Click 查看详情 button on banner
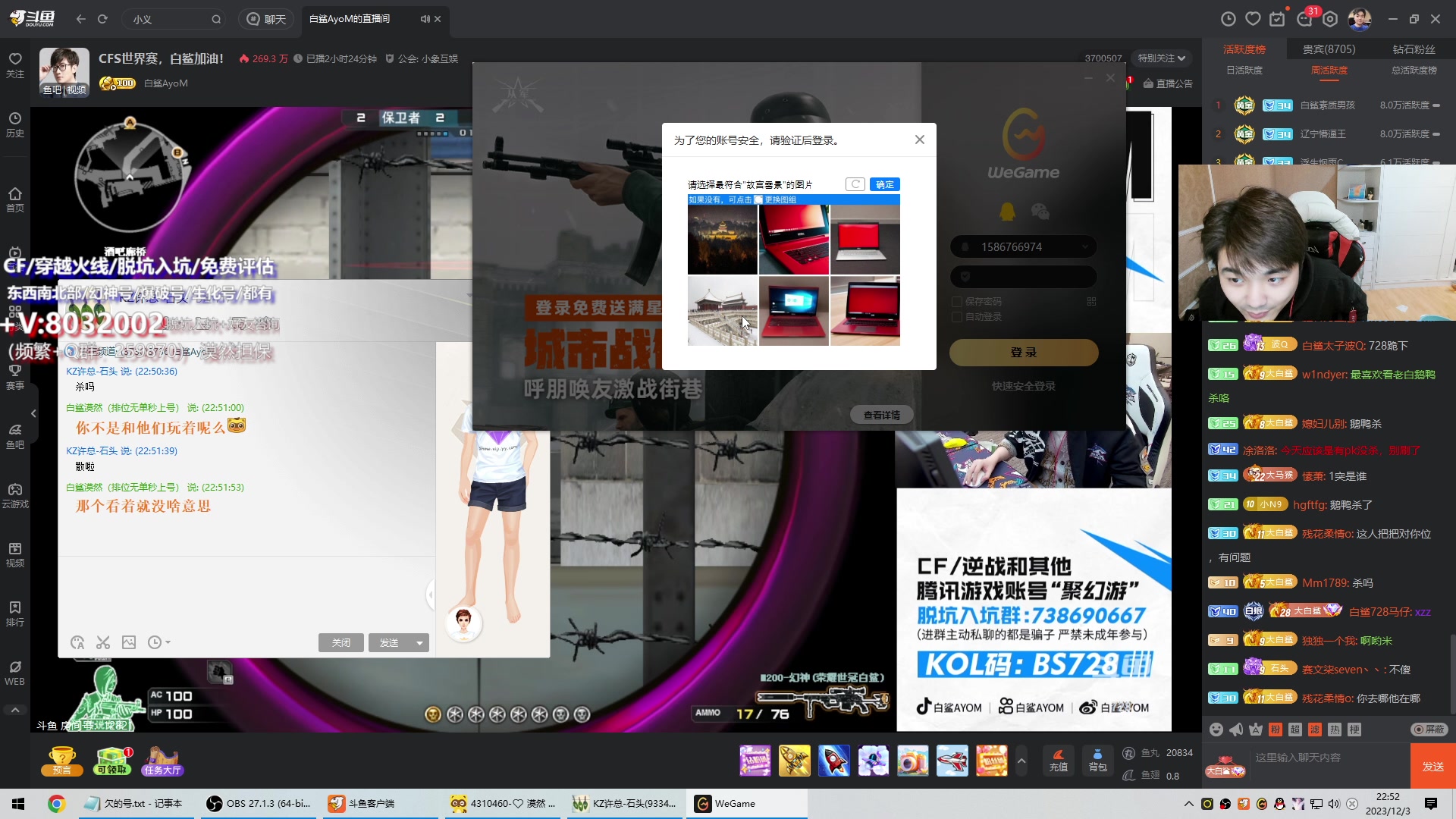The width and height of the screenshot is (1456, 819). tap(881, 415)
